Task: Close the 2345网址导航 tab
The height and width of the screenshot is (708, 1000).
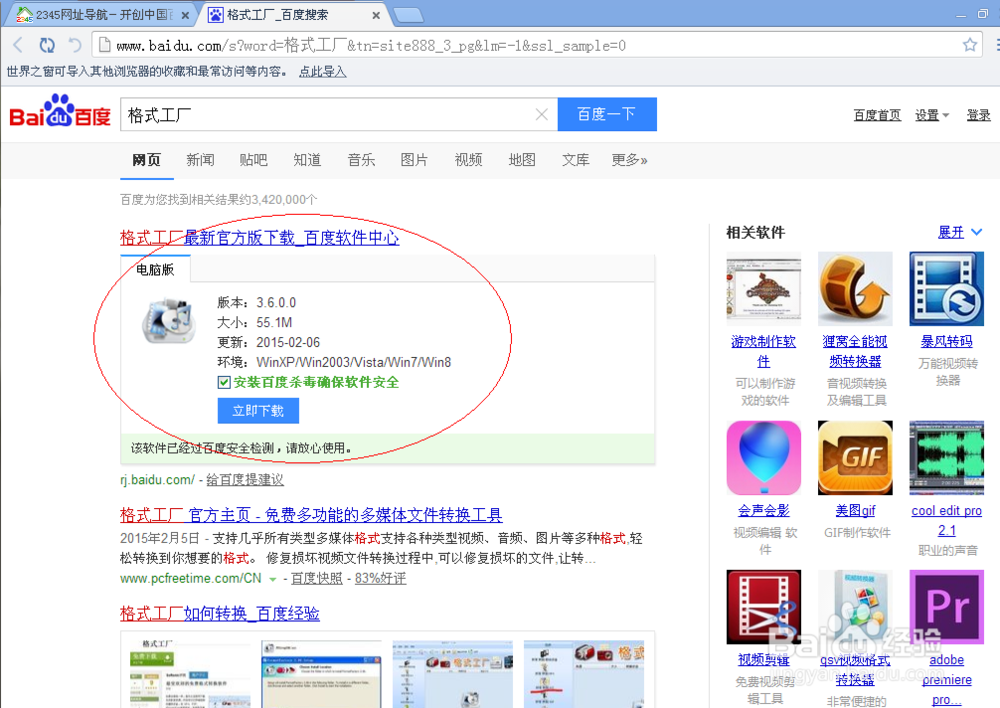Action: (185, 15)
